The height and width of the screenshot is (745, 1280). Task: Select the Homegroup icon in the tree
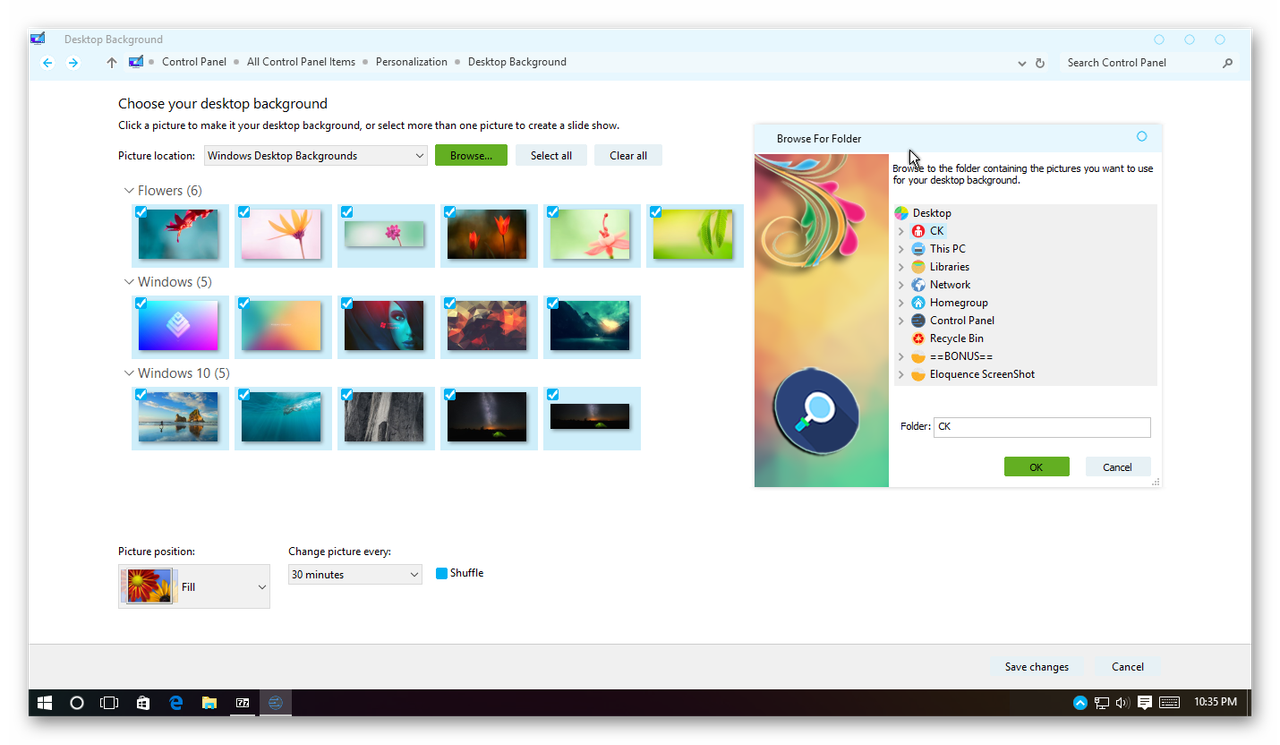pyautogui.click(x=918, y=303)
